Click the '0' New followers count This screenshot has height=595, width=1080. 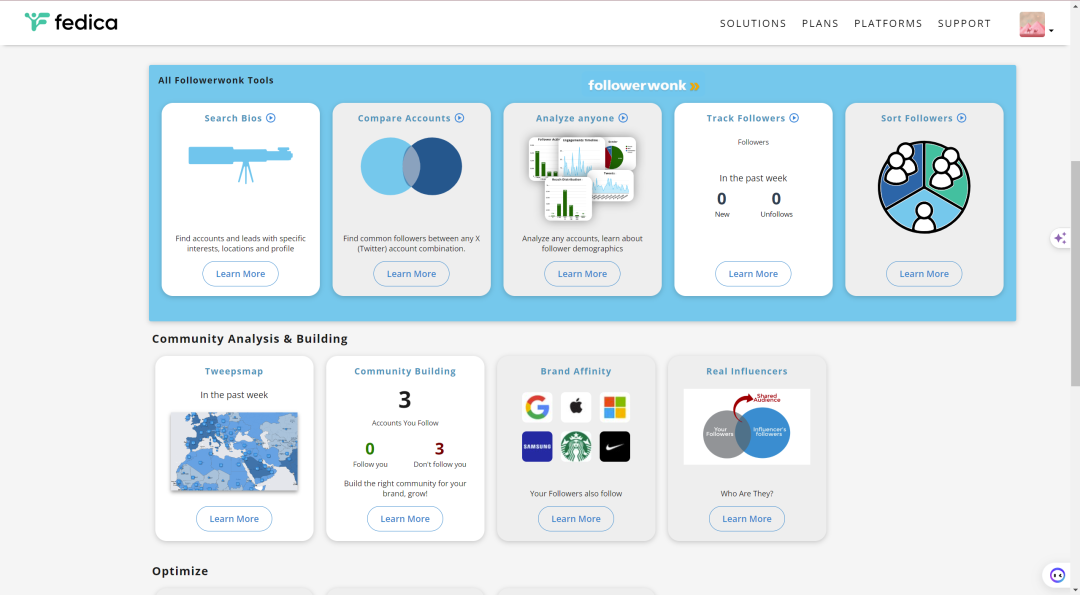[x=722, y=199]
